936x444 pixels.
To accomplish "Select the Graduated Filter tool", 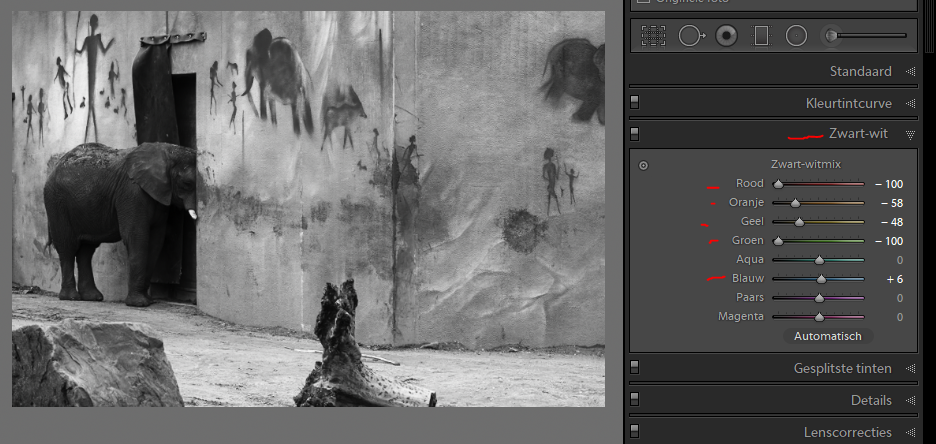I will coord(761,36).
